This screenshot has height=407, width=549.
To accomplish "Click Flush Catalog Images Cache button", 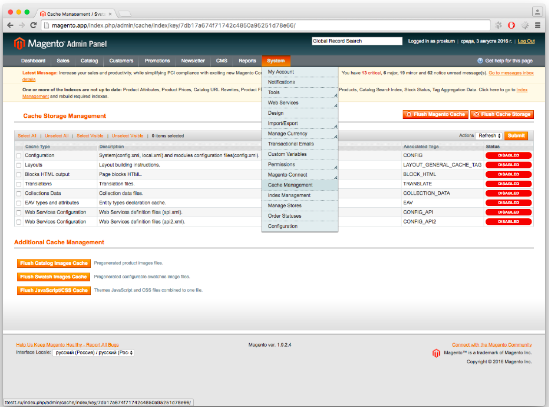I will [x=54, y=263].
